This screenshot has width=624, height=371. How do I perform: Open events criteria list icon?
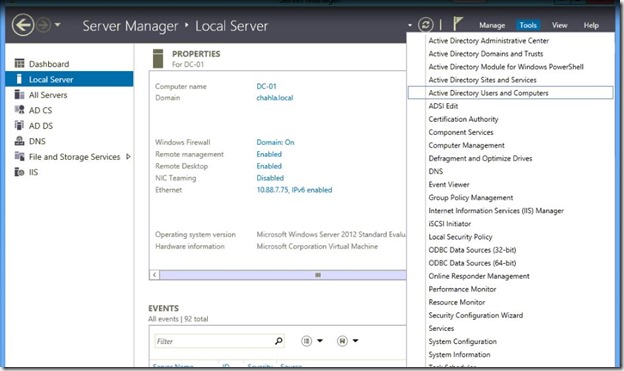pos(306,341)
